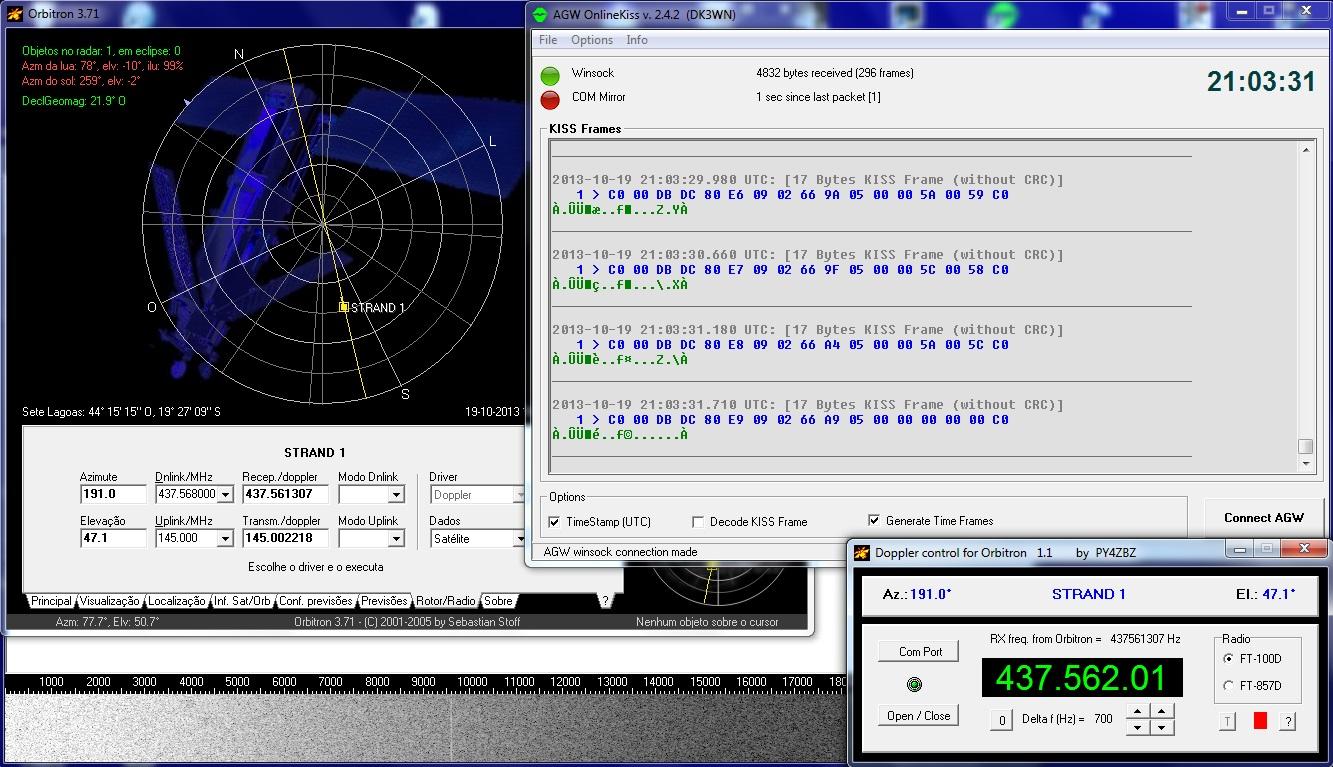The height and width of the screenshot is (767, 1333).
Task: Click the ? help tab in Orbitron panel
Action: 604,601
